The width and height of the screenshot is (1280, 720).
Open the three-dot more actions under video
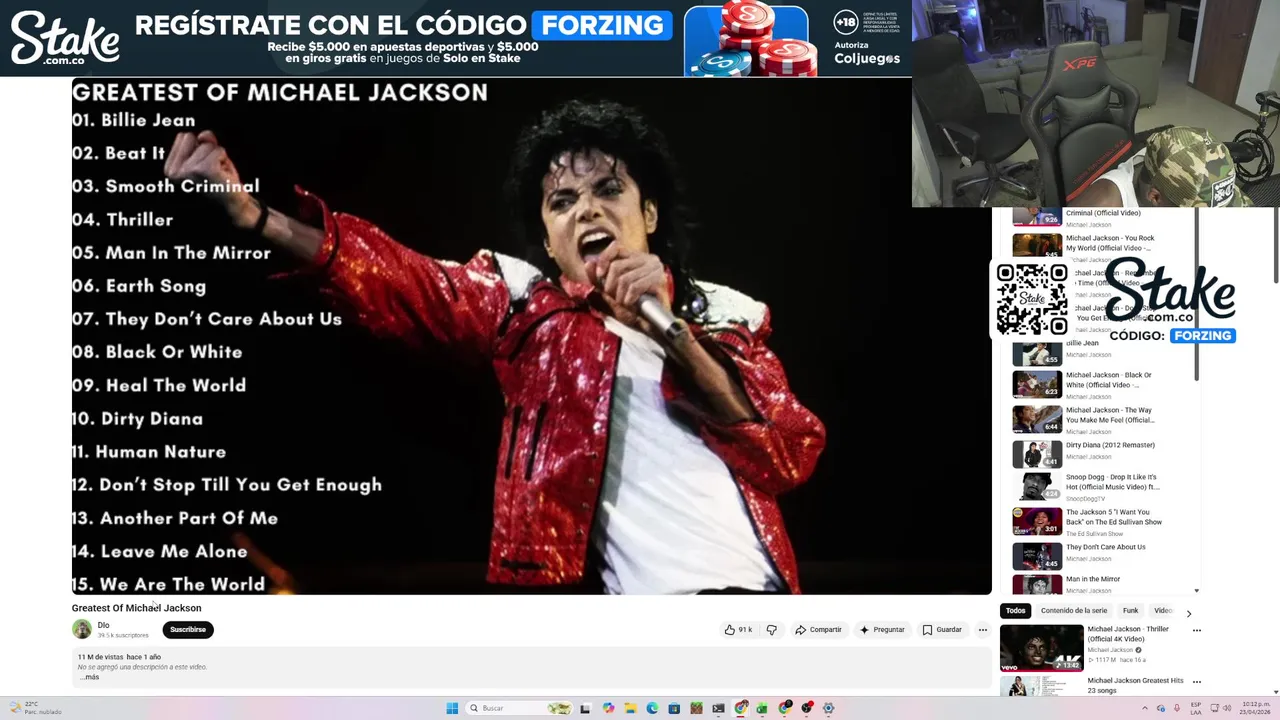point(983,630)
